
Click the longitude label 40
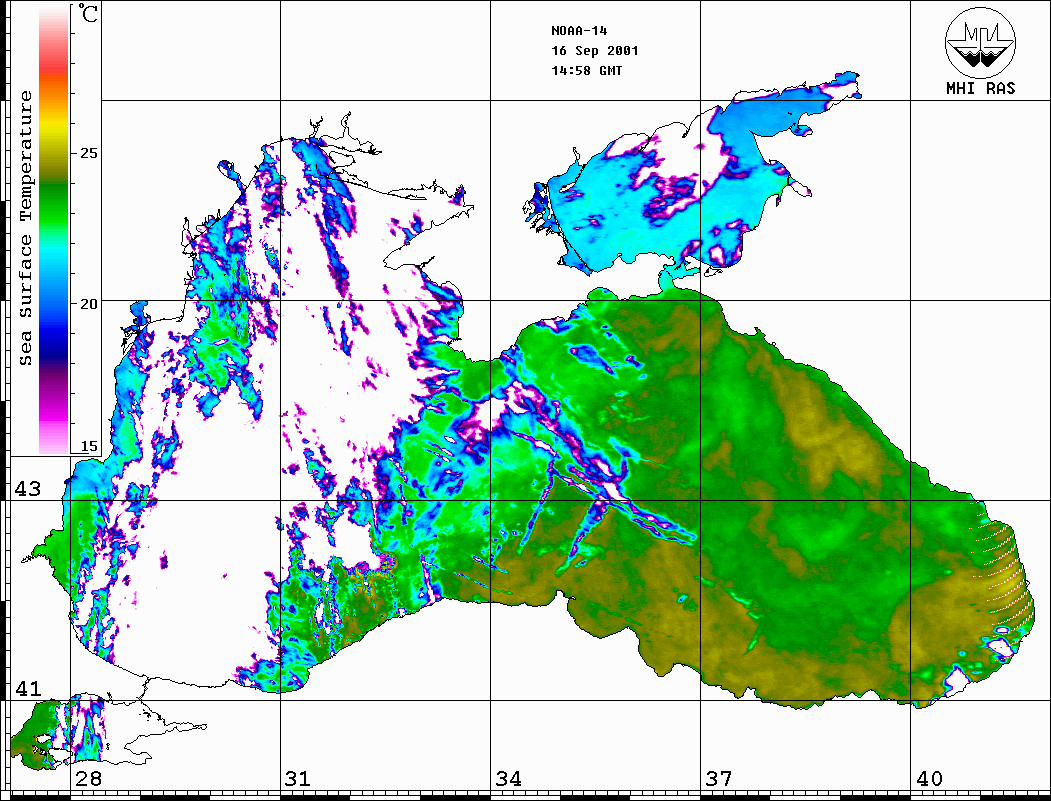tap(929, 779)
